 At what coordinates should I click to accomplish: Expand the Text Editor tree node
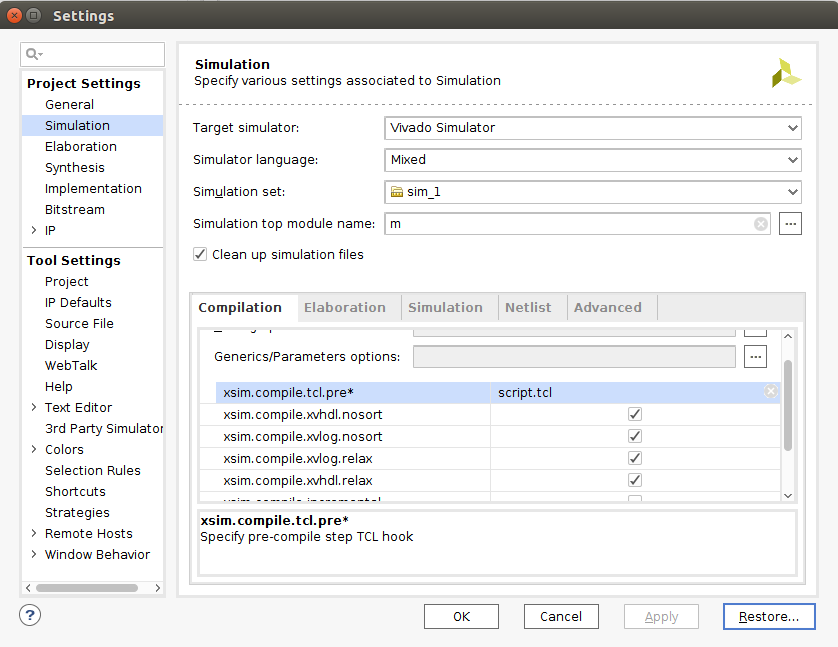(34, 407)
